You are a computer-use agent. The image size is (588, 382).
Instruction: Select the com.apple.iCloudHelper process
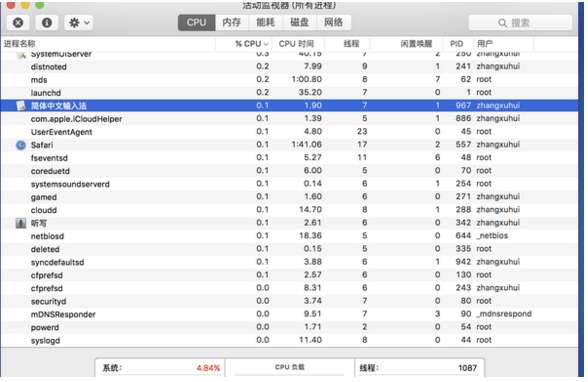click(x=76, y=119)
